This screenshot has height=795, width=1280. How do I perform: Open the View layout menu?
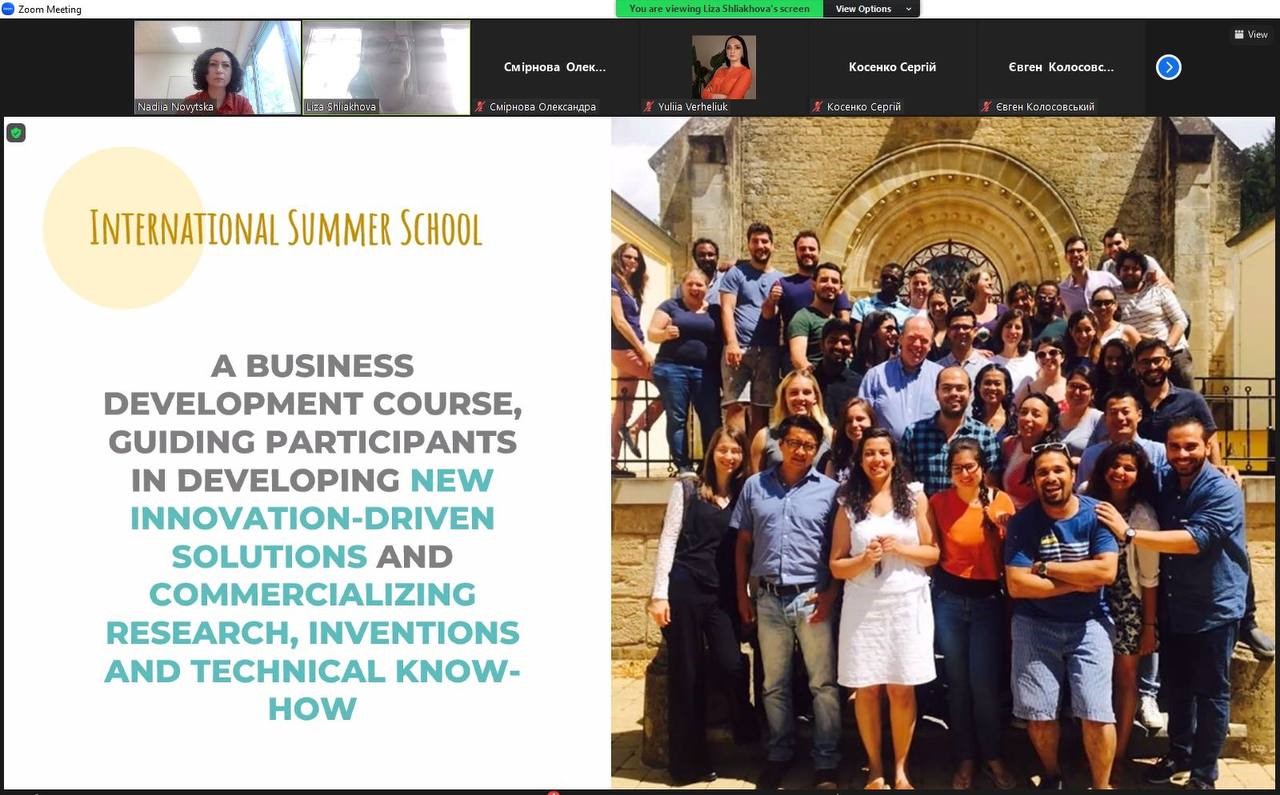click(1251, 35)
